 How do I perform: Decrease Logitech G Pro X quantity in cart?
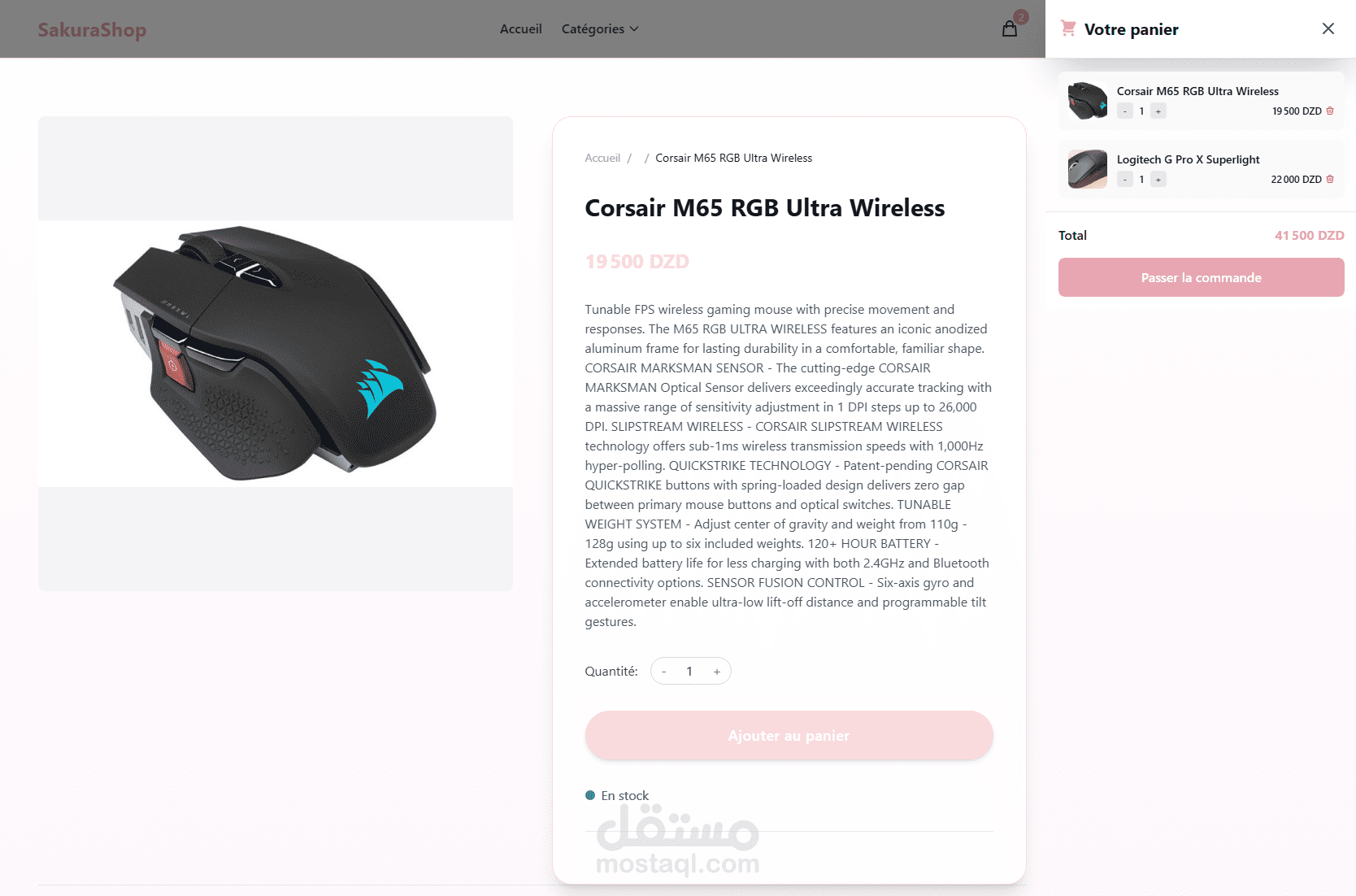tap(1125, 180)
